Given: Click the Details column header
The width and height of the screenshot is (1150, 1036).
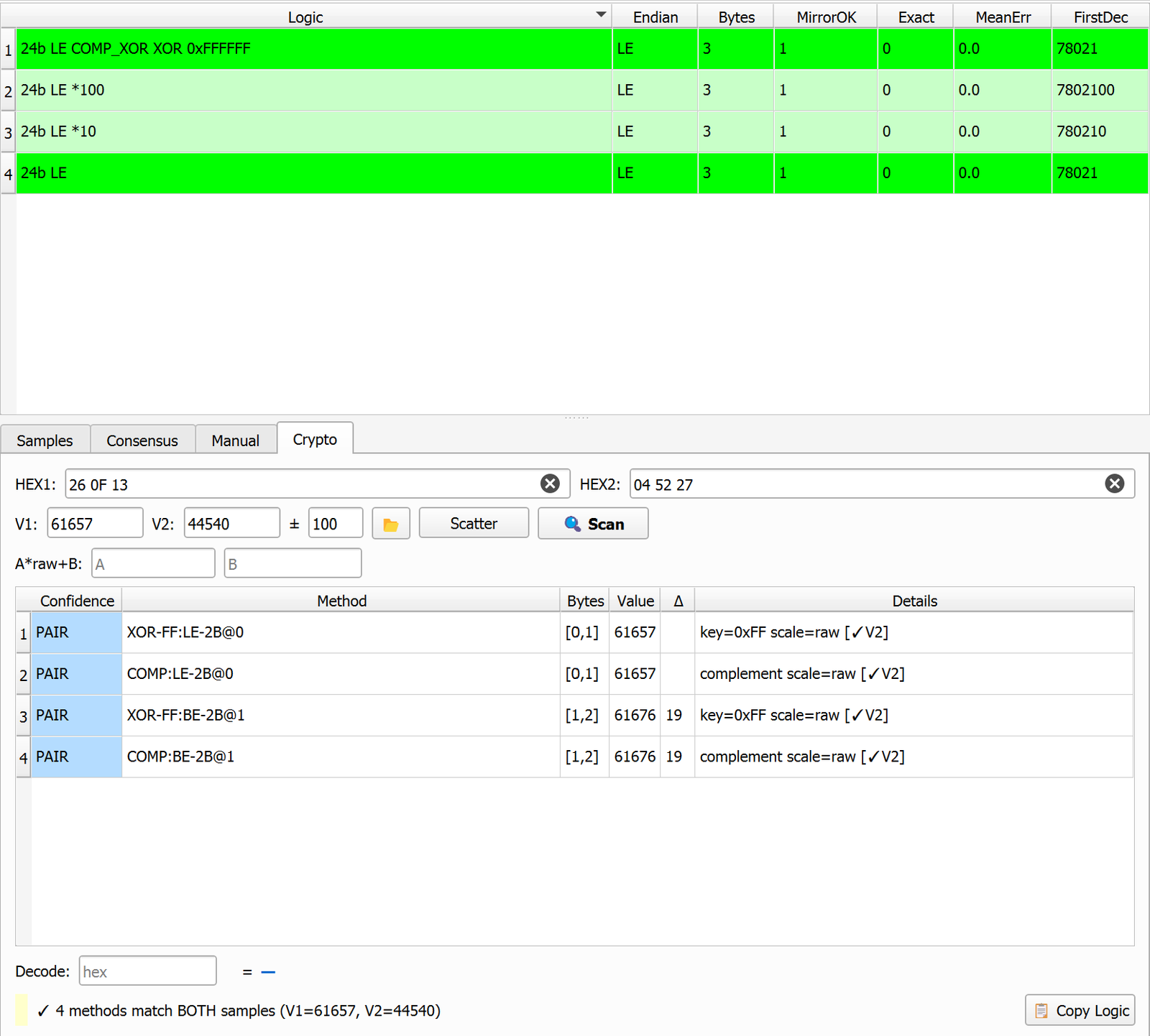Looking at the screenshot, I should [914, 601].
